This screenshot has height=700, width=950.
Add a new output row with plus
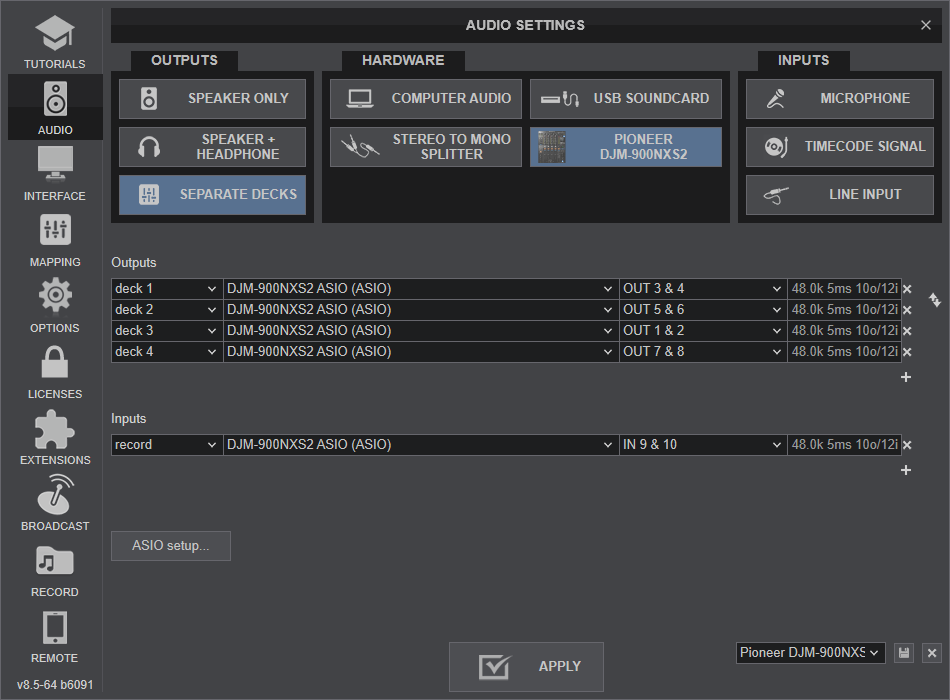pyautogui.click(x=906, y=377)
